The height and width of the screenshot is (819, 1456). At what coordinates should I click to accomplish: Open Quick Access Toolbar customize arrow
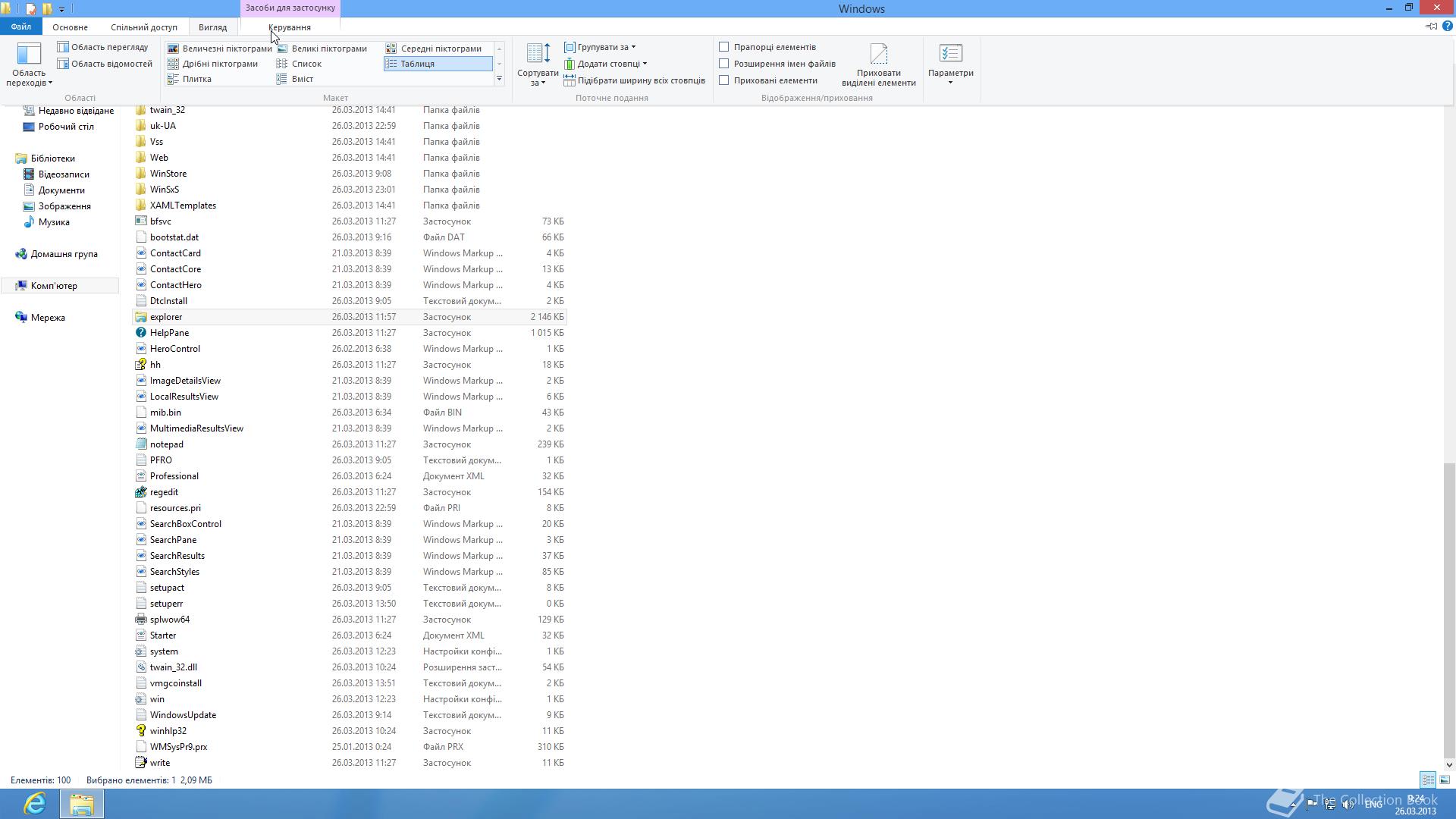61,9
